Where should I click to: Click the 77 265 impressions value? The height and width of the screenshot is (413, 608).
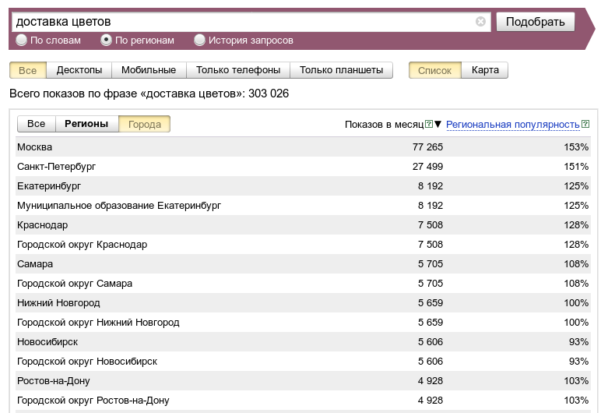tap(428, 147)
